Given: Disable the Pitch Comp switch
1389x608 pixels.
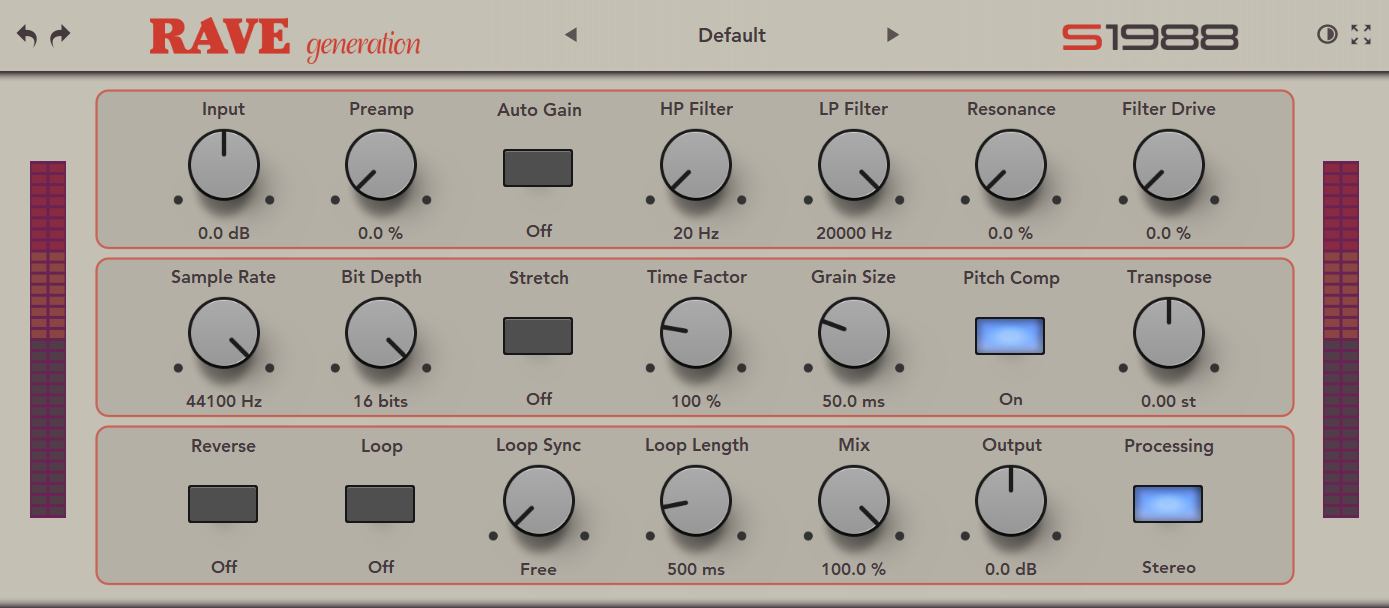Looking at the screenshot, I should [1010, 336].
